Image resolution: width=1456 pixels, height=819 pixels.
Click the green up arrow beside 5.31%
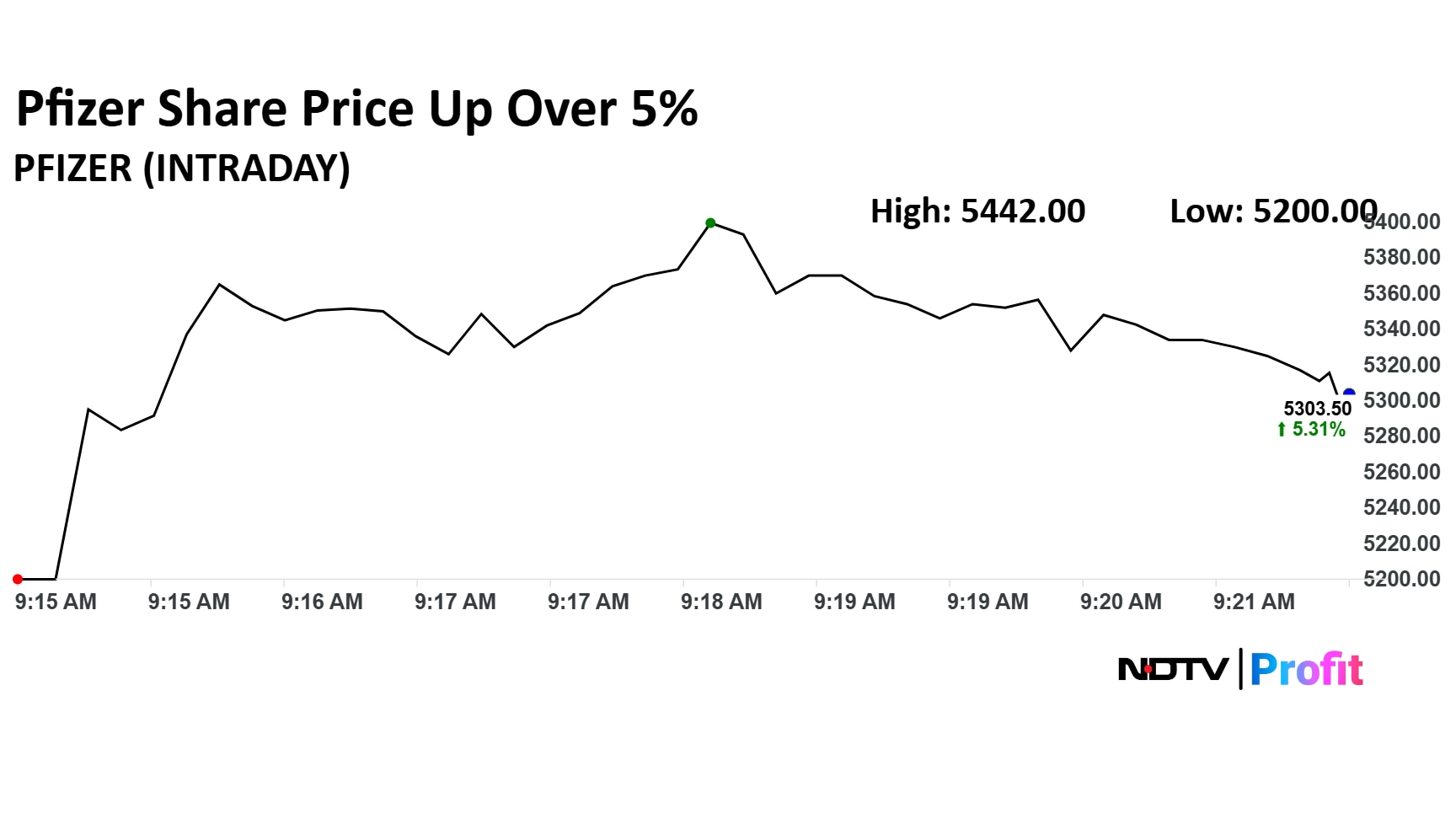pos(1282,430)
